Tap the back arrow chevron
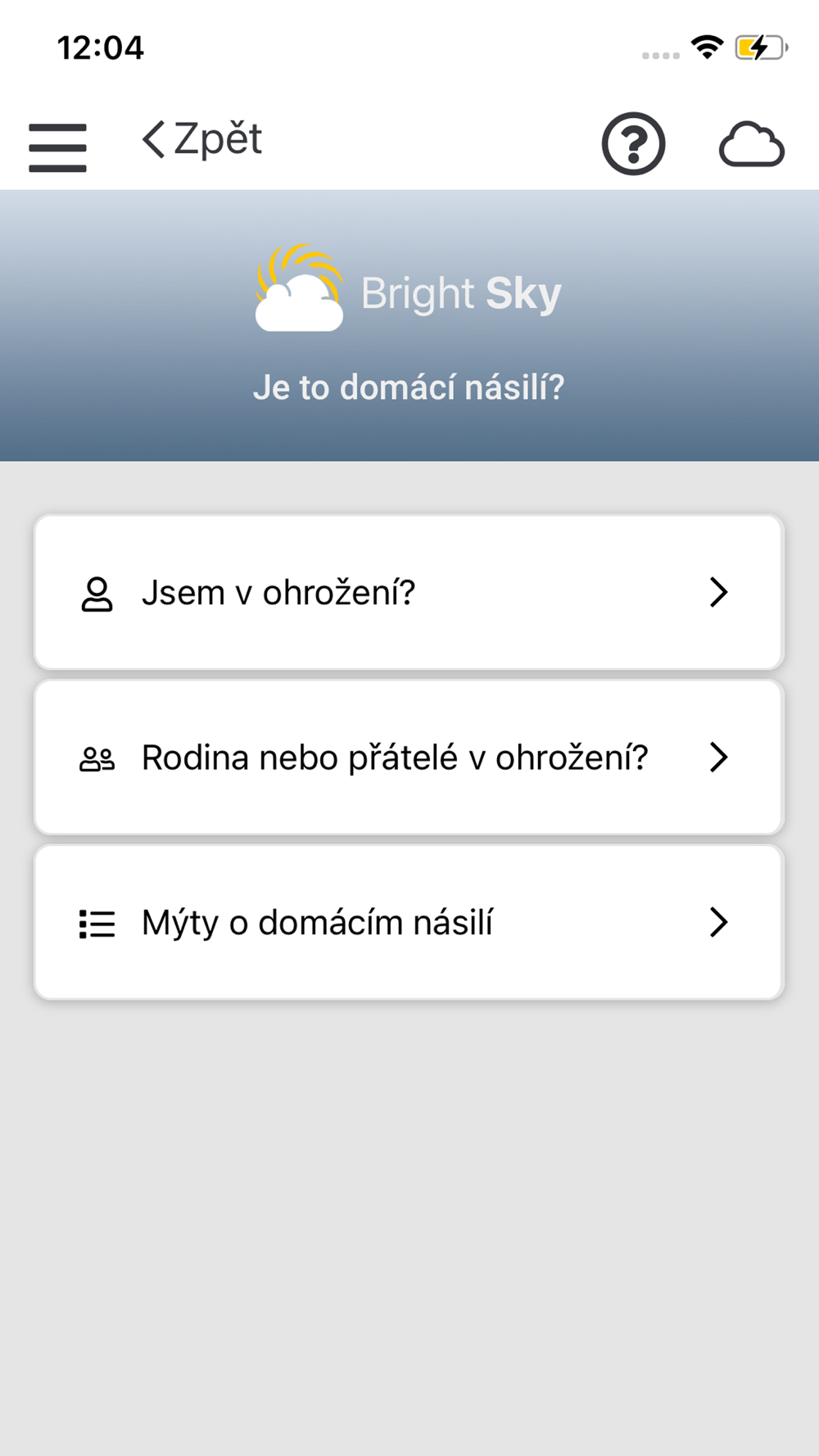819x1456 pixels. [x=153, y=139]
